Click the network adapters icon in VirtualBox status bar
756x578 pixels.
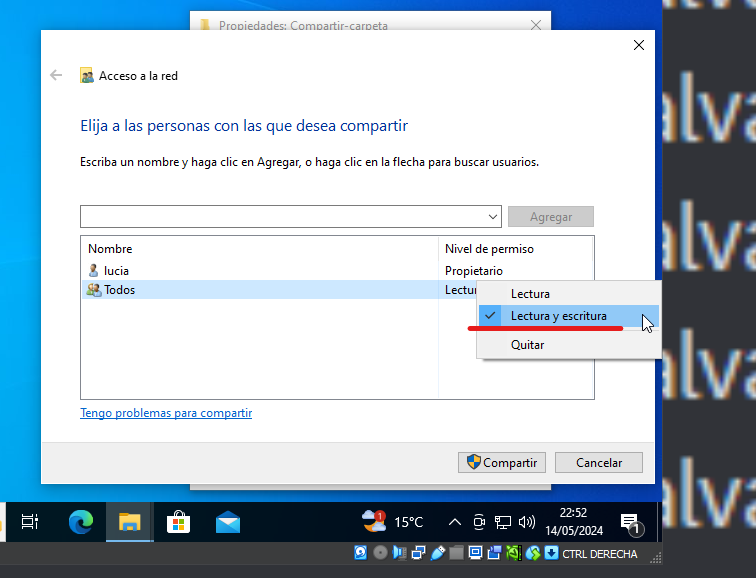418,552
